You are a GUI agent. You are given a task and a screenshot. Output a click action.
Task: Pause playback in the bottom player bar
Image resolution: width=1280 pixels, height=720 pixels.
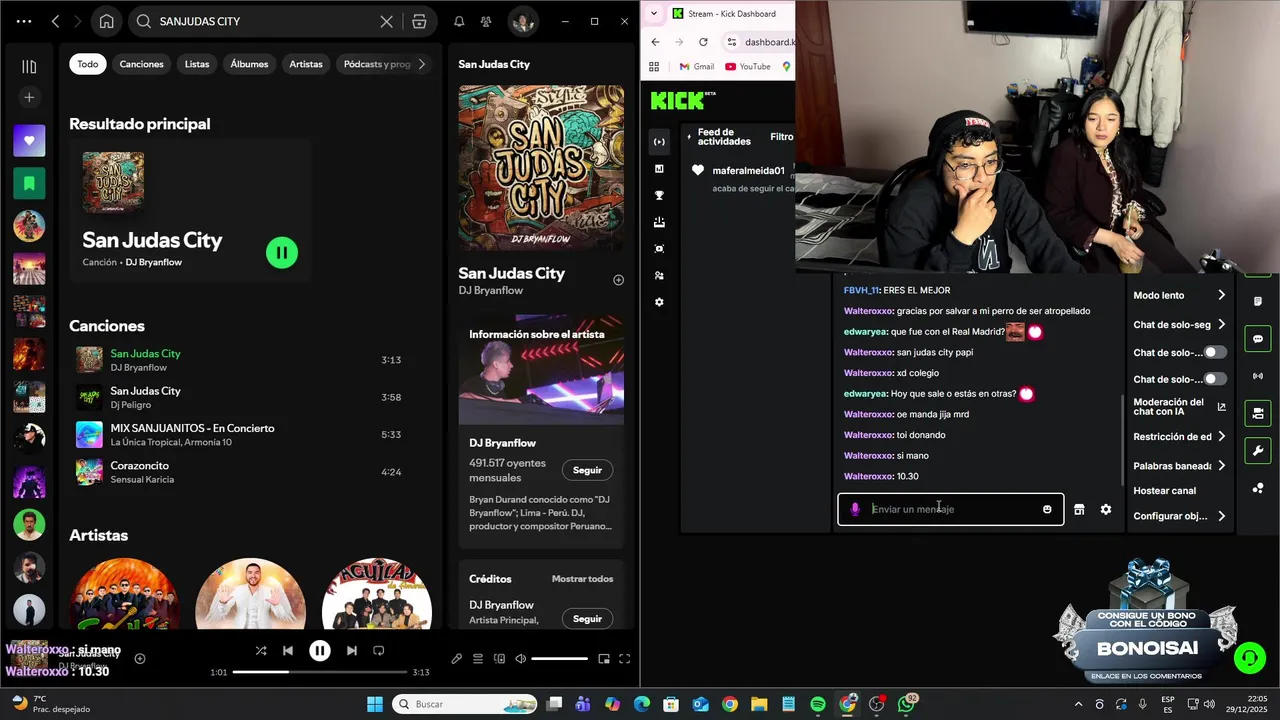(320, 651)
